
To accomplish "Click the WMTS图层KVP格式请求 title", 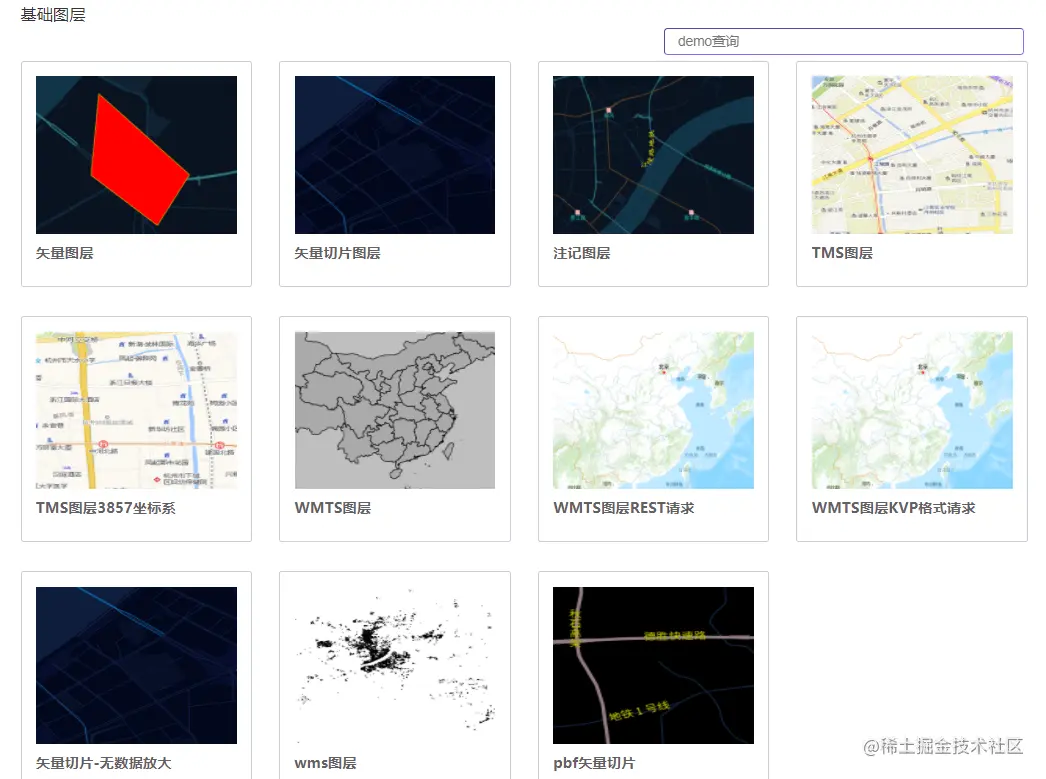I will (x=893, y=508).
